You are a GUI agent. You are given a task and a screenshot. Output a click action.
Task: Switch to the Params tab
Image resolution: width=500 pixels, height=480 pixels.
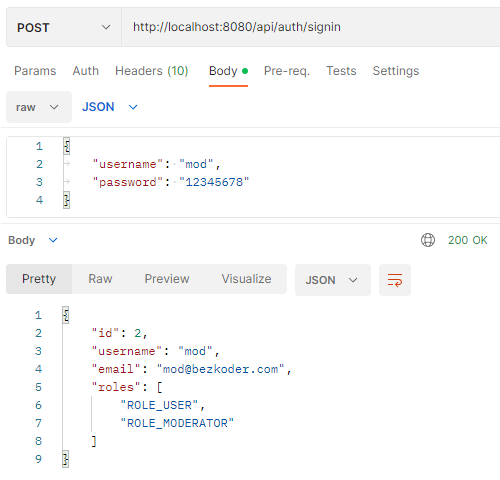[x=35, y=71]
